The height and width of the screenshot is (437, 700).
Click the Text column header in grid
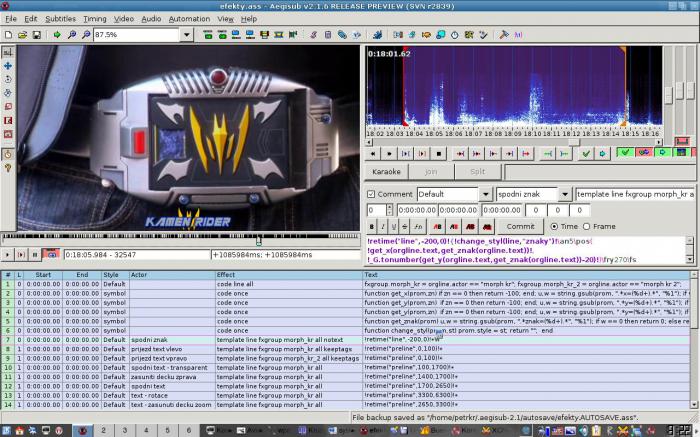(526, 275)
